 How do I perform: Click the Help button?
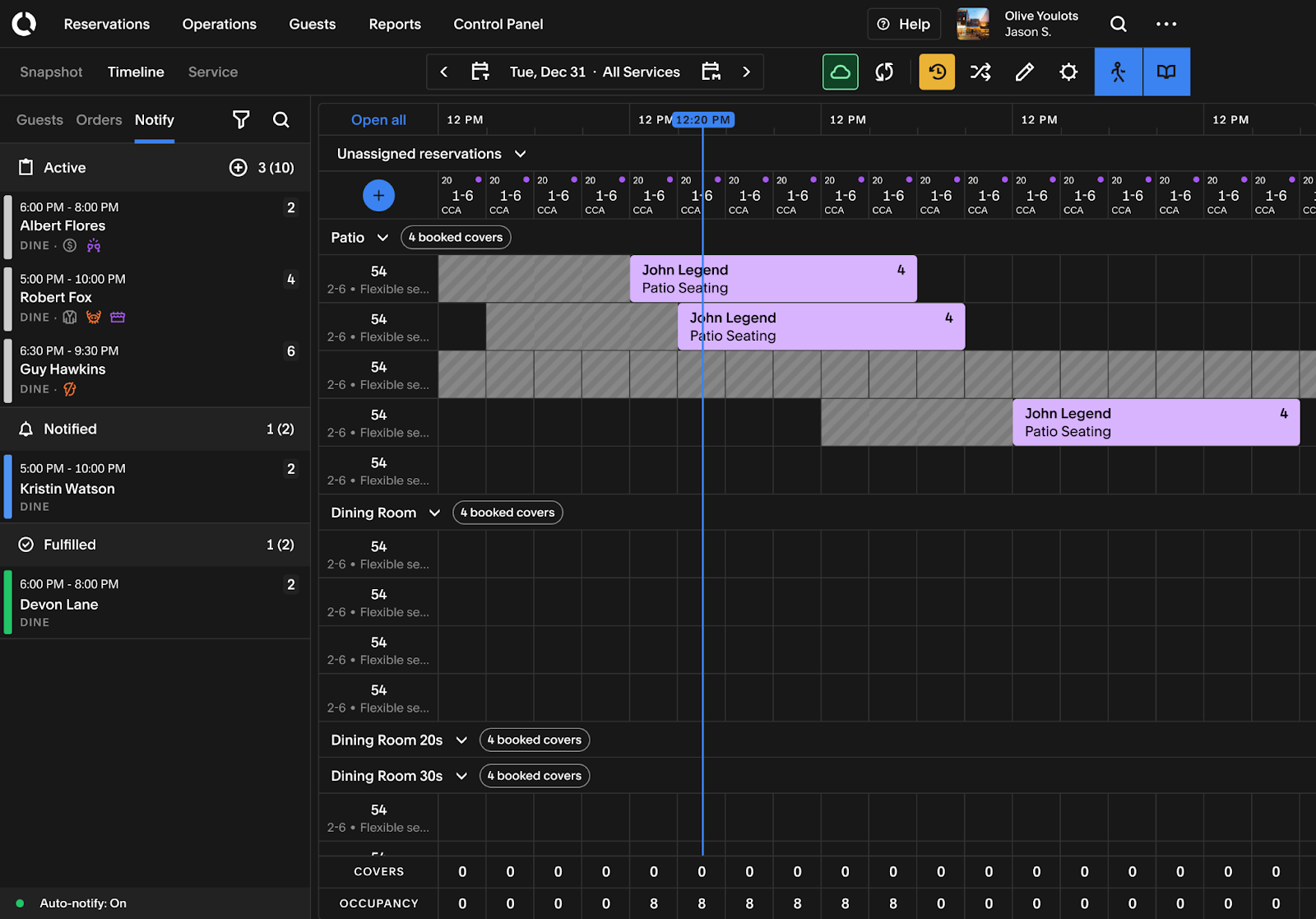[904, 24]
